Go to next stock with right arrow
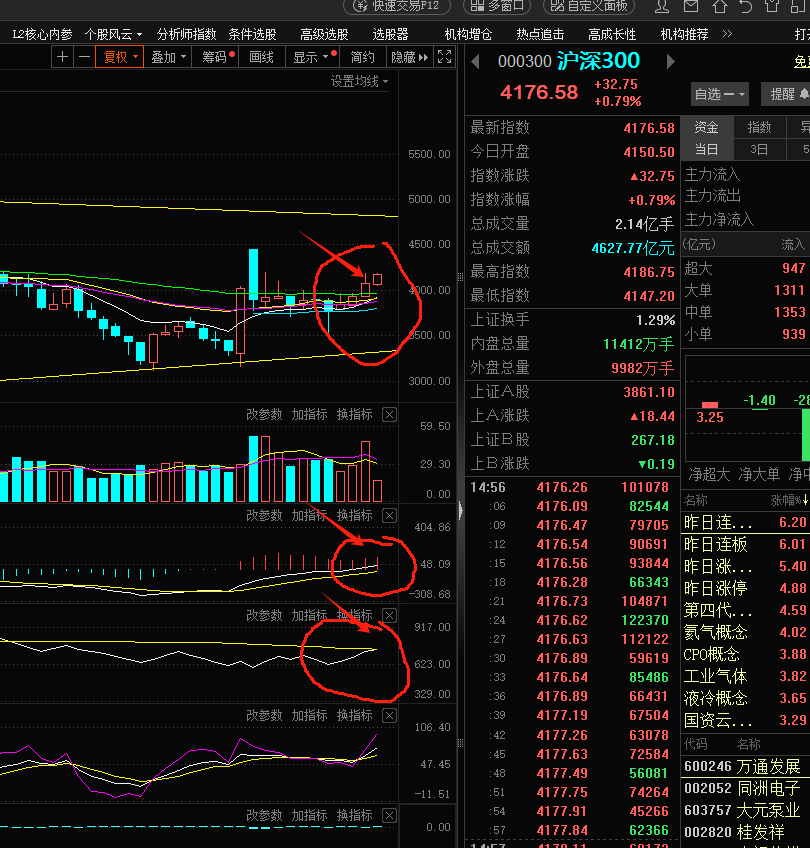 pyautogui.click(x=670, y=62)
